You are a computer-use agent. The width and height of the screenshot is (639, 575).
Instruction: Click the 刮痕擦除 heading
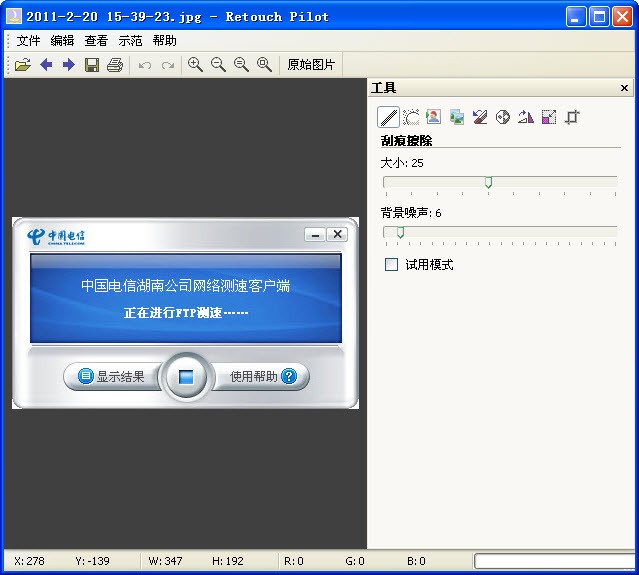tap(406, 141)
